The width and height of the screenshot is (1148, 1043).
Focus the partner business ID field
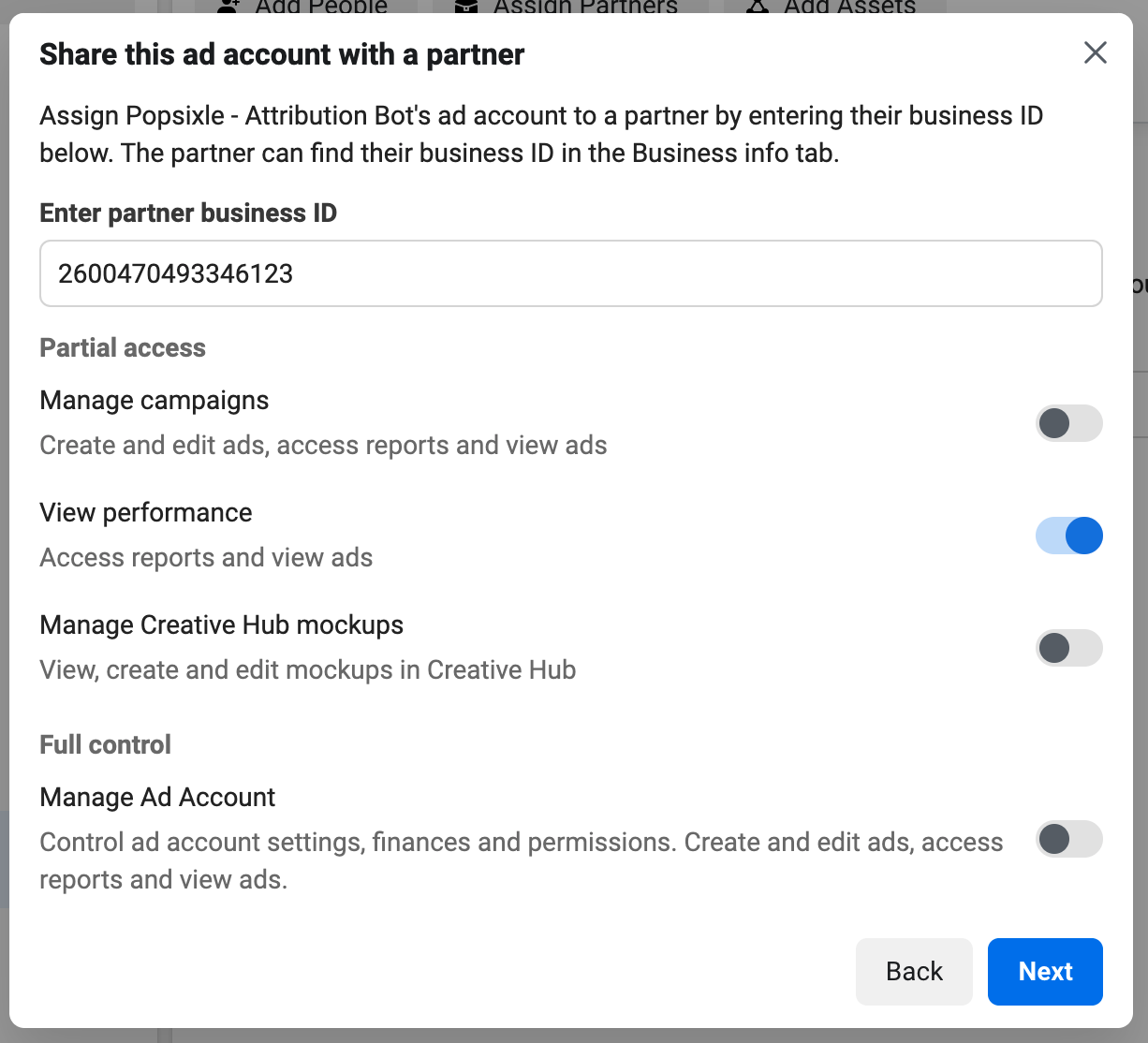pos(570,273)
